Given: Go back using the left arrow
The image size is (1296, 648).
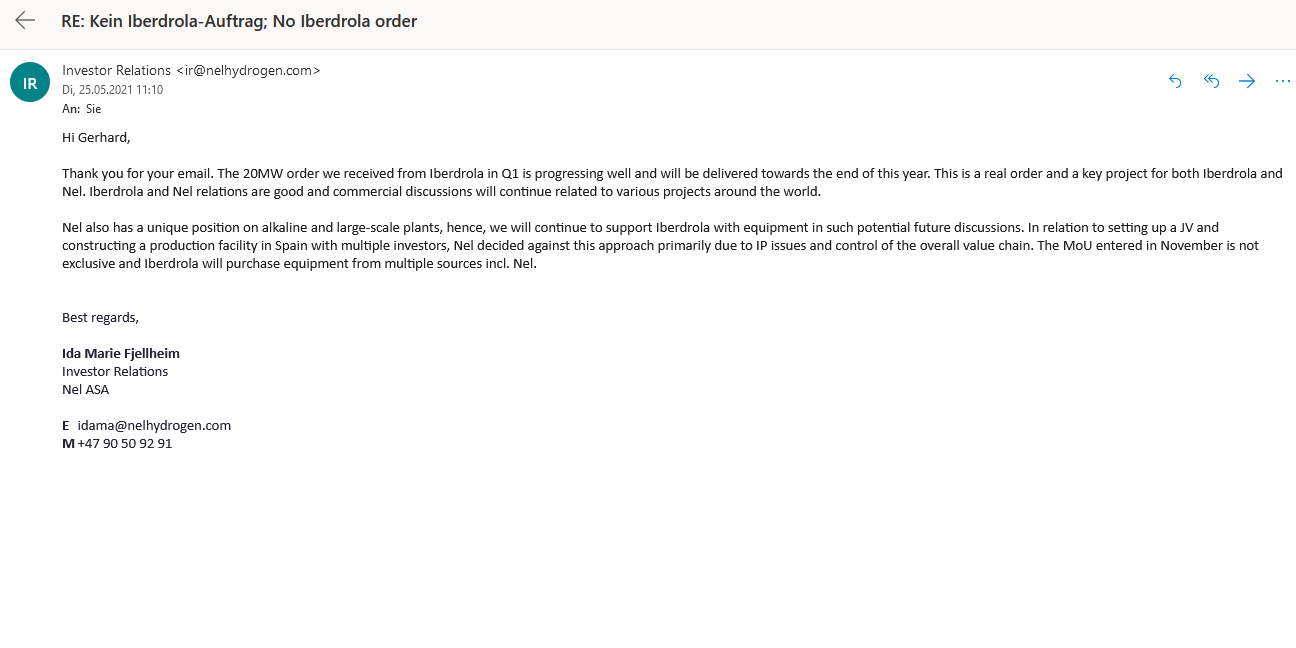Looking at the screenshot, I should pos(25,21).
